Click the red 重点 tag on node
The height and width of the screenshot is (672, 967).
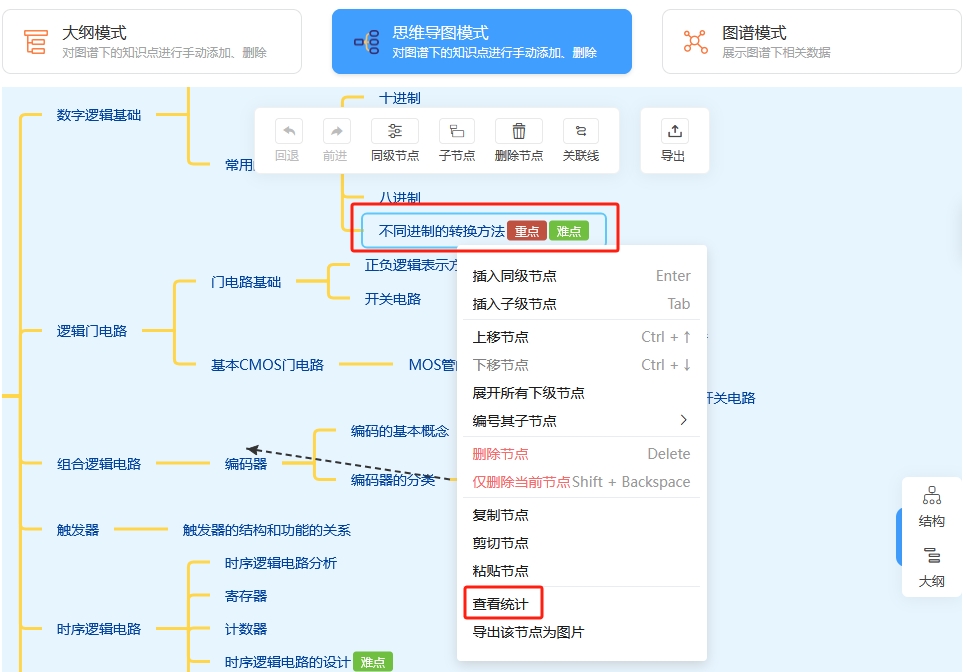click(527, 231)
